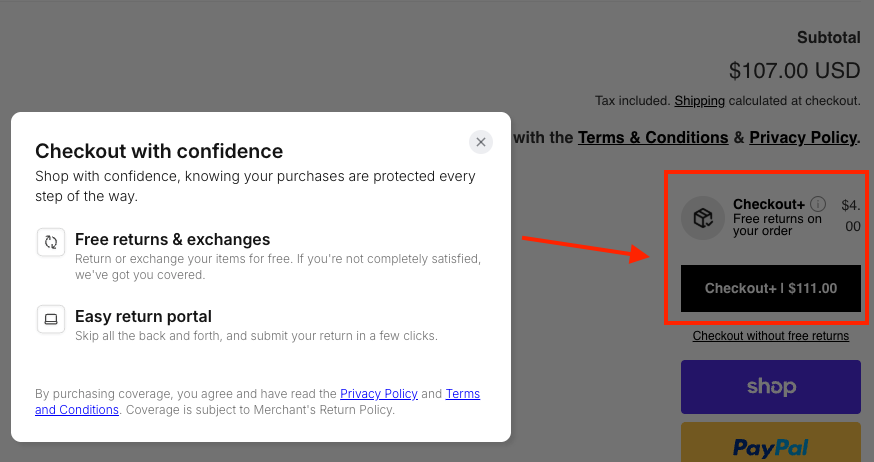Viewport: 874px width, 462px height.
Task: Pay with the PayPal button
Action: tap(771, 442)
